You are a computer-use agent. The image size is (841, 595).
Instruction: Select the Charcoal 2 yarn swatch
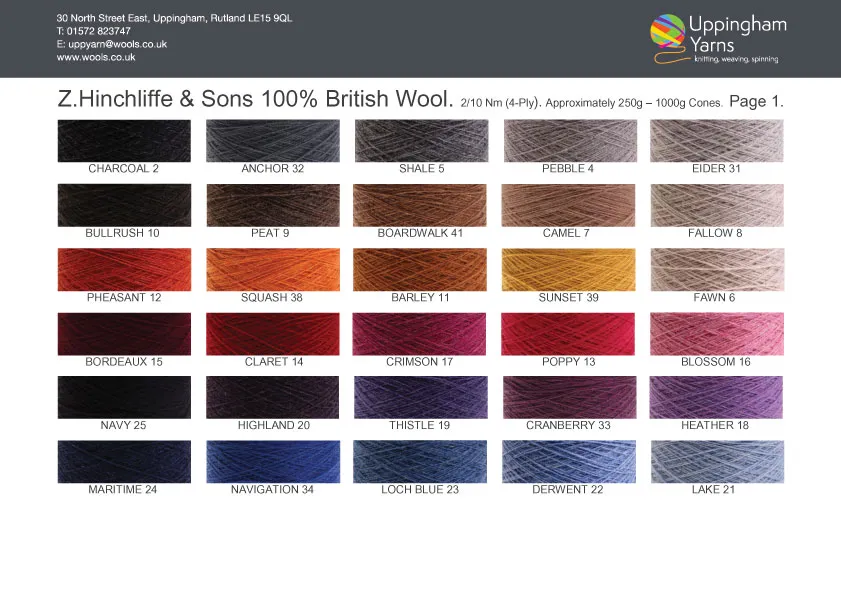tap(124, 141)
